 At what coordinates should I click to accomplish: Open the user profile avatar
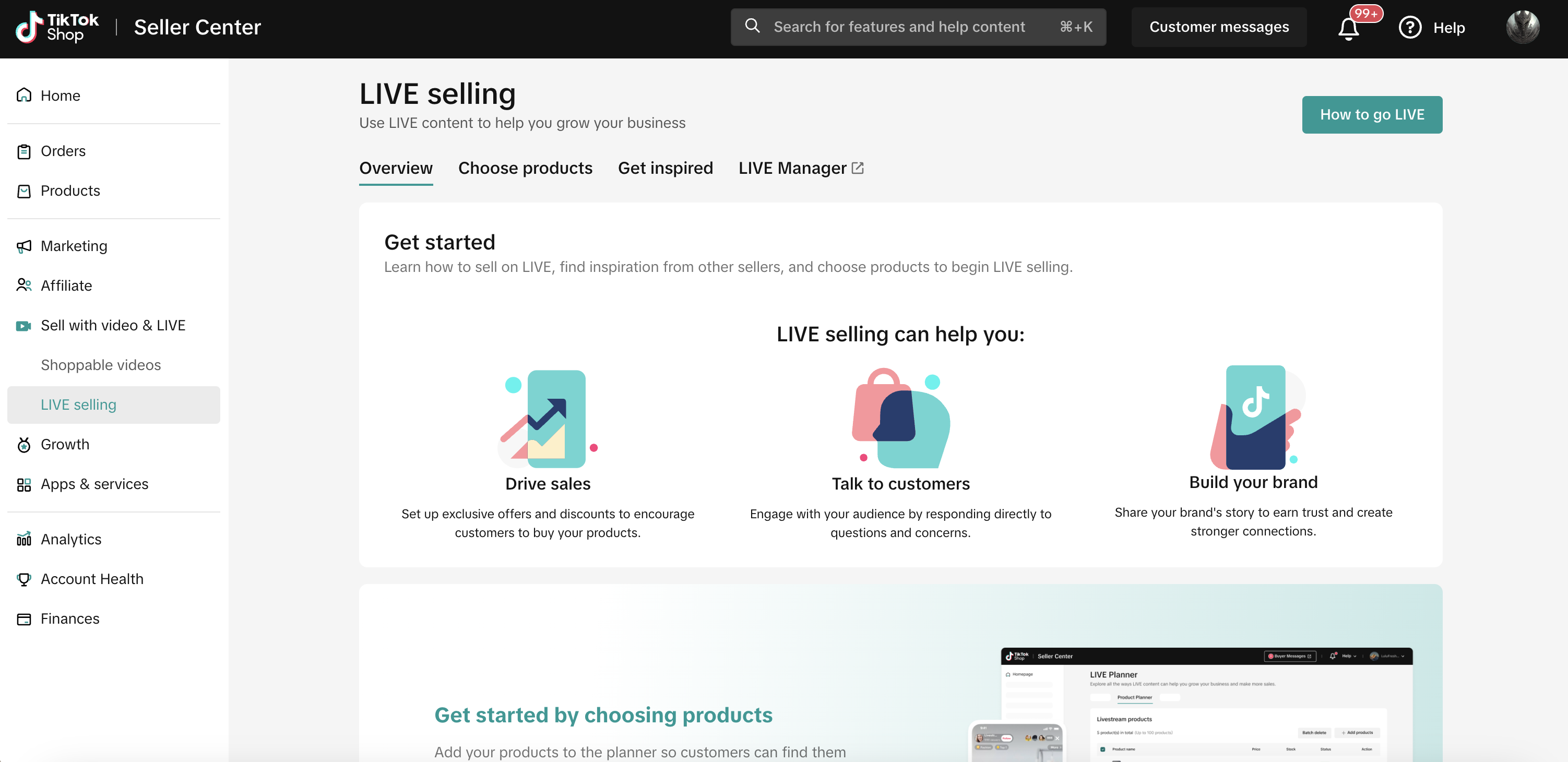[x=1523, y=27]
